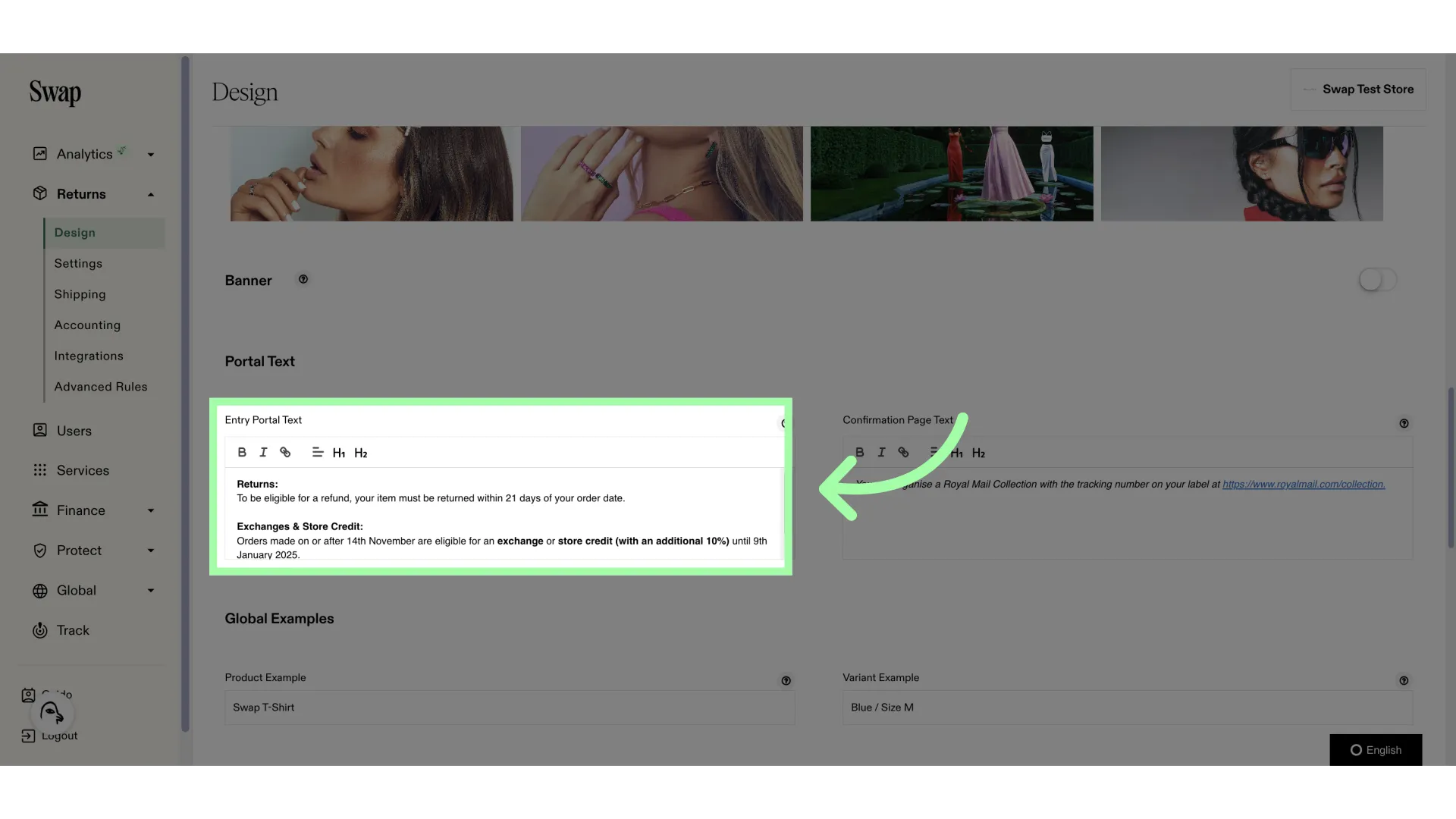Open the Users page label
The image size is (1456, 819).
[x=74, y=431]
